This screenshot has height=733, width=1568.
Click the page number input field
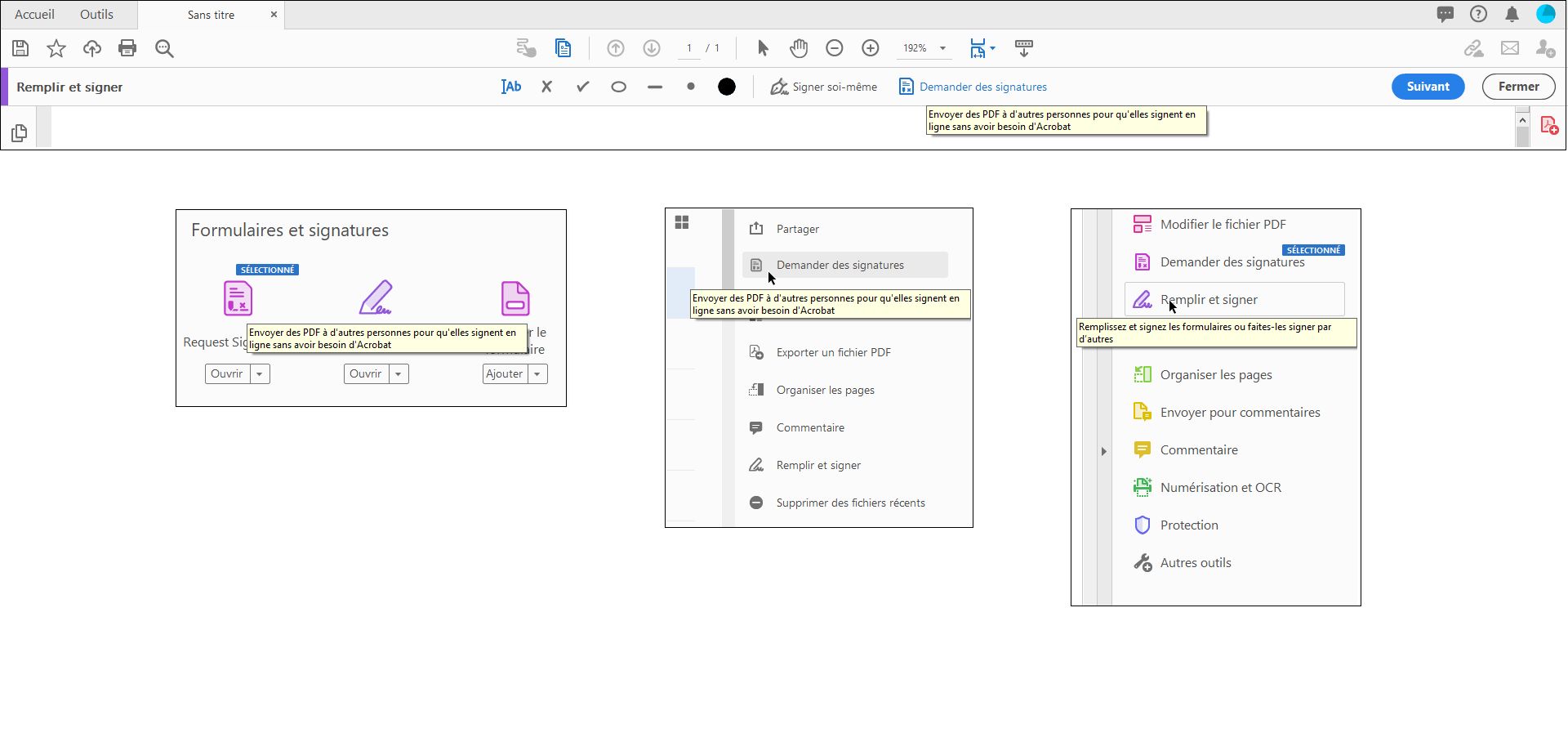pos(689,48)
